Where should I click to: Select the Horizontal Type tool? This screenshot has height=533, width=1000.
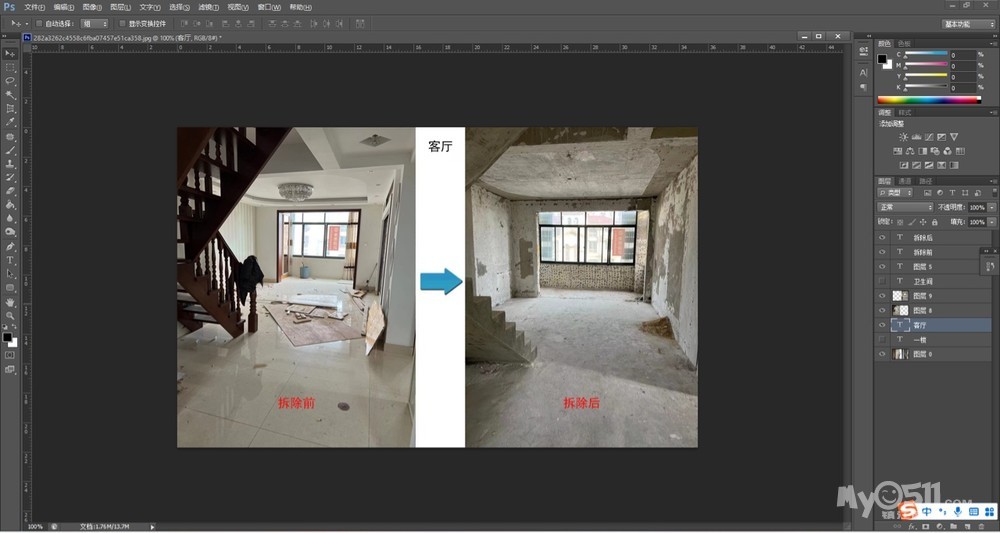coord(10,260)
